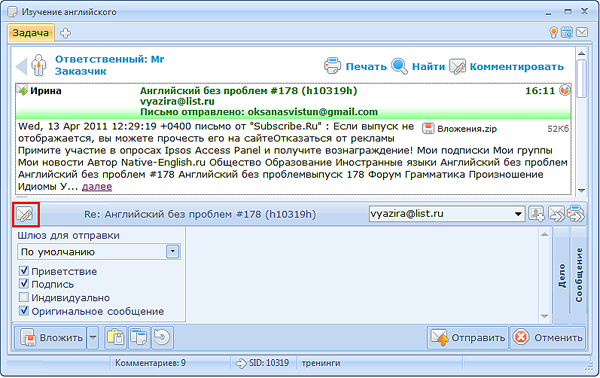The width and height of the screenshot is (600, 378).
Task: Click the forward envelope icon by recipient field
Action: coord(556,214)
